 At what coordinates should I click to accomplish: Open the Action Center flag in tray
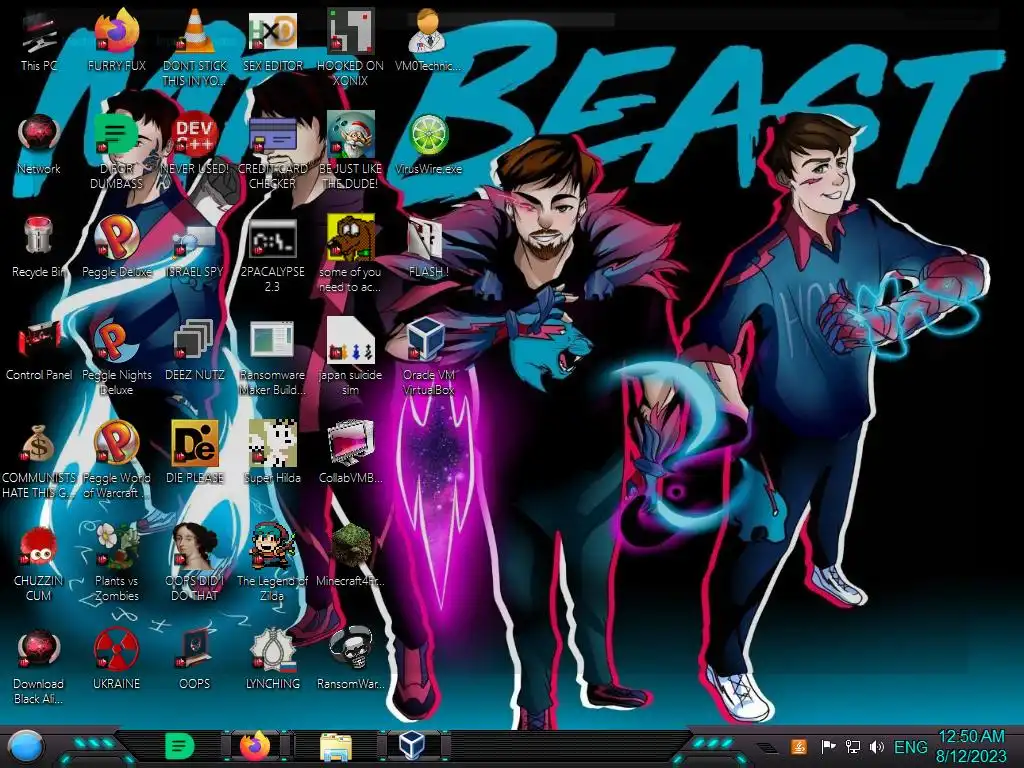point(828,746)
